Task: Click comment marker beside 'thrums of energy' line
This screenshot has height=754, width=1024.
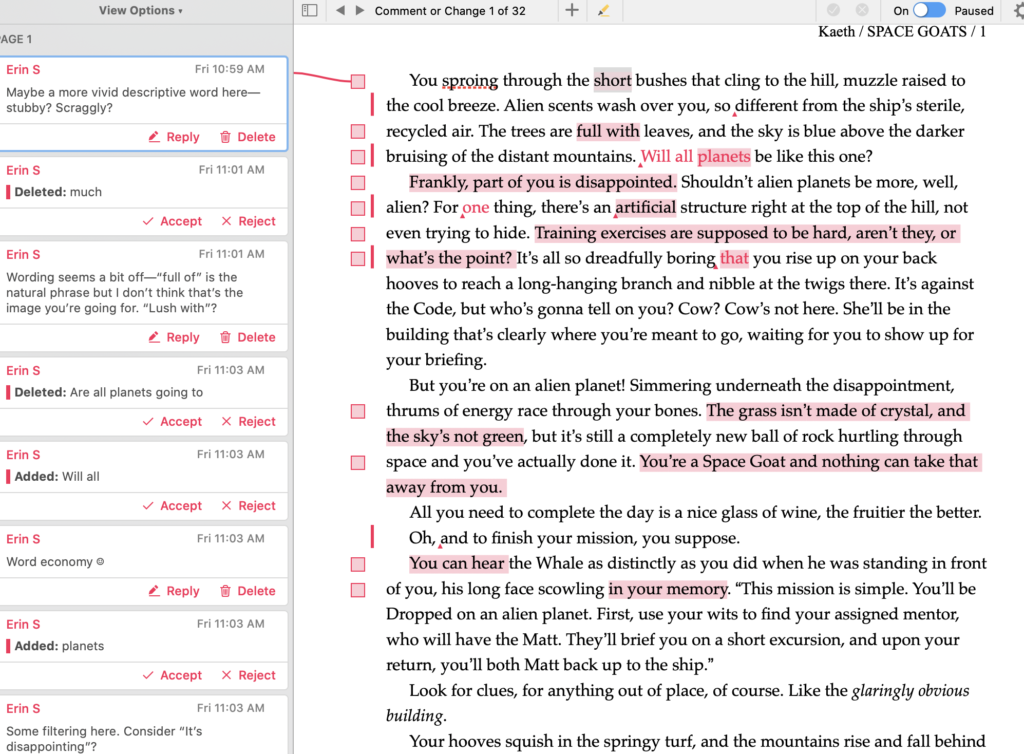Action: click(358, 411)
